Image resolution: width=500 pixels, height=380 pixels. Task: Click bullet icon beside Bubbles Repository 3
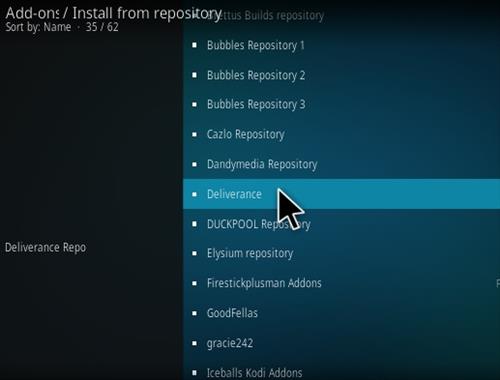point(194,105)
